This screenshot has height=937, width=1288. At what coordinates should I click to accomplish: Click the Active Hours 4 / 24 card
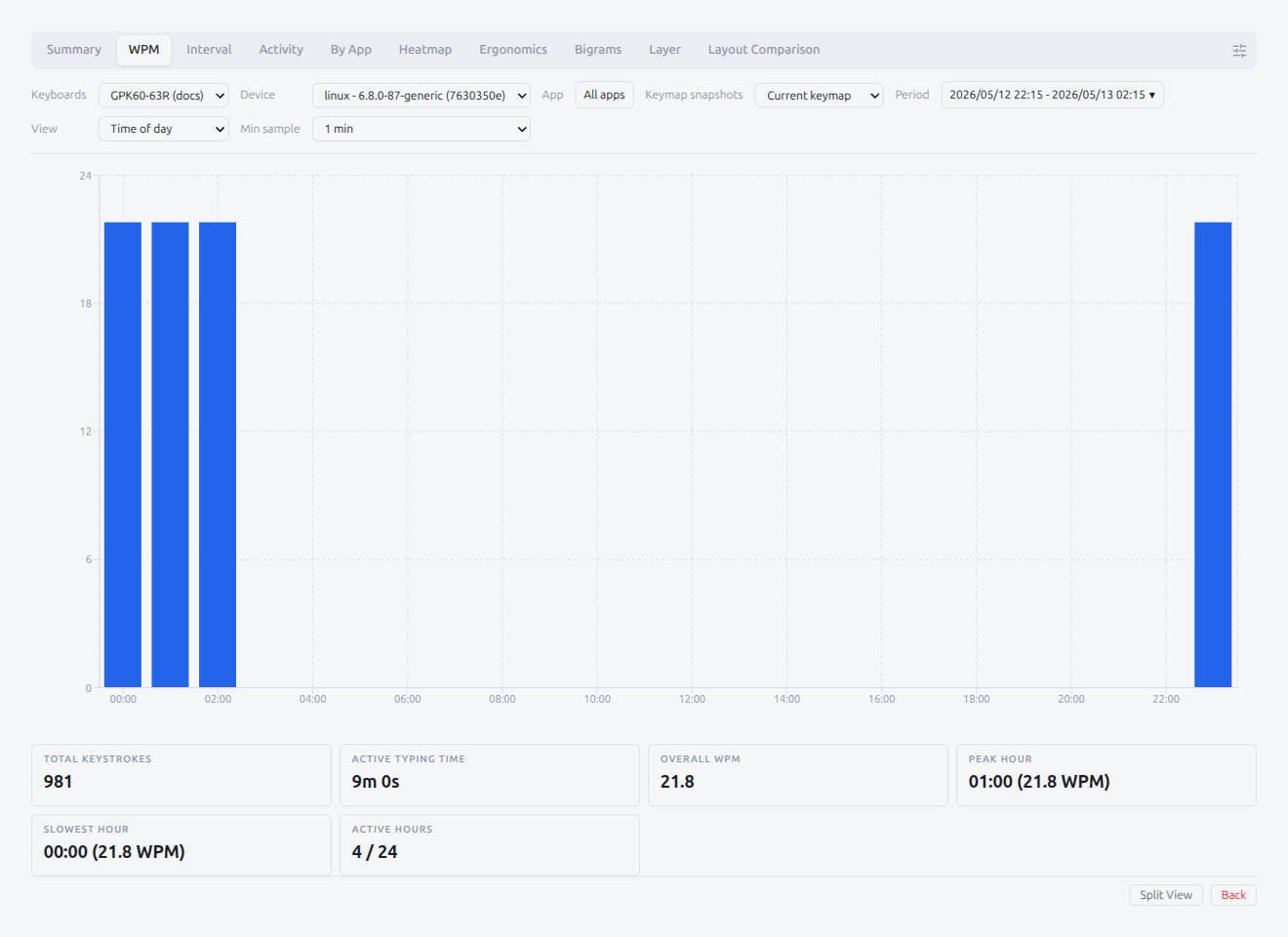(x=490, y=845)
